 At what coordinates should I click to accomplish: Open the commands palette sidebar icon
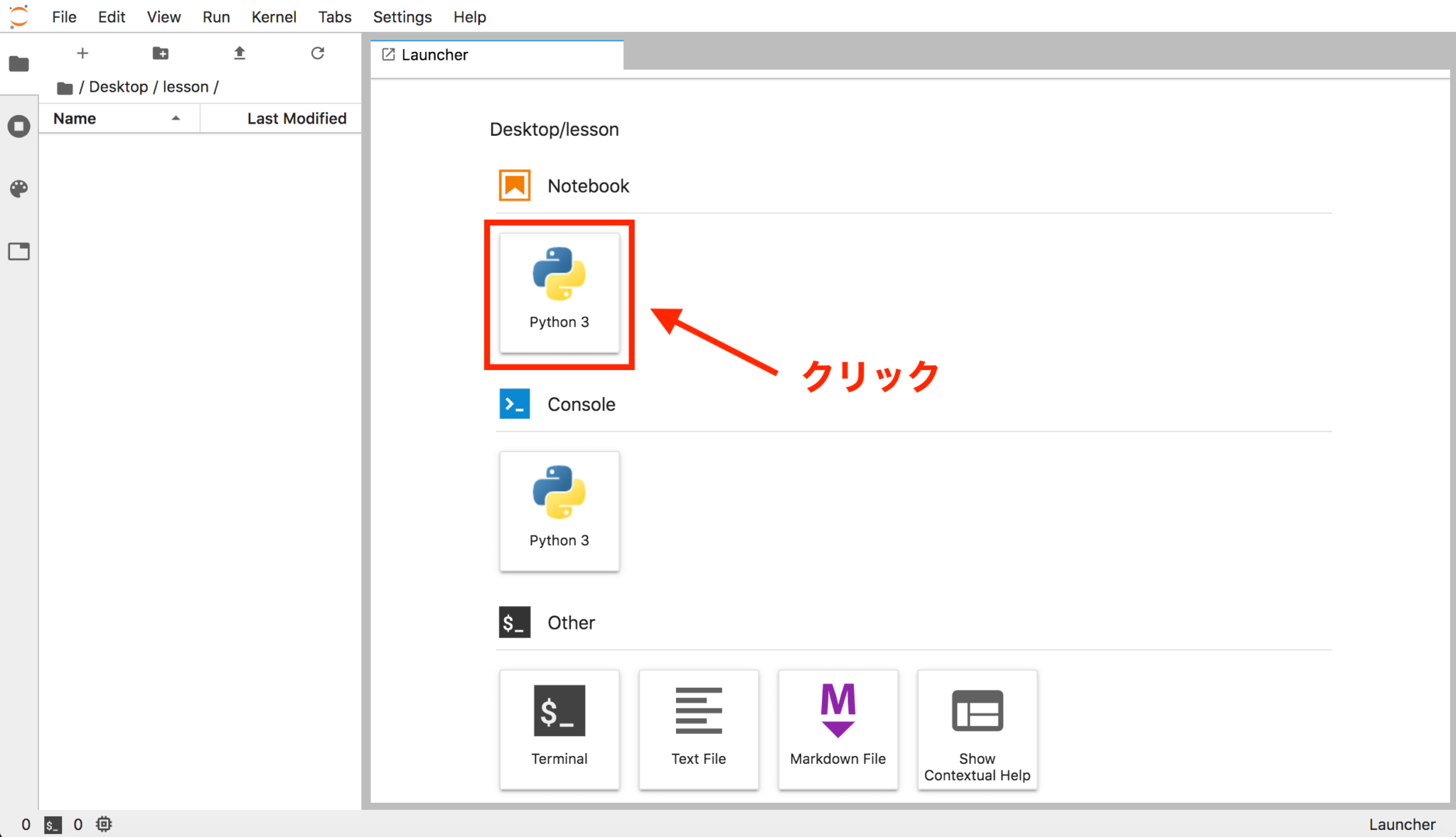[19, 188]
